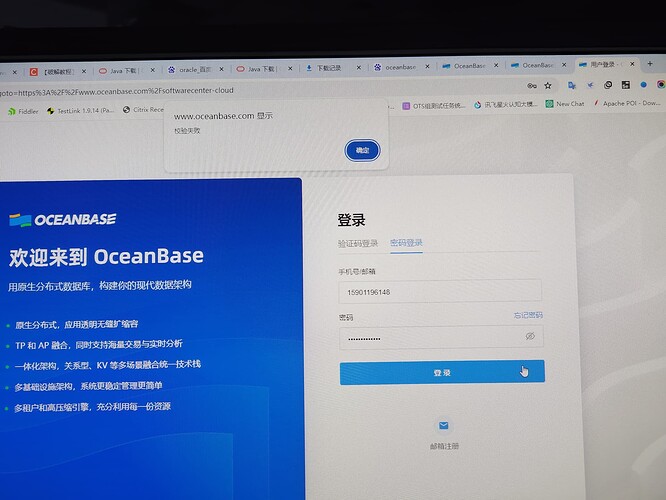Viewport: 666px width, 500px height.
Task: Click the 邮箱注册 envelope icon
Action: [444, 425]
